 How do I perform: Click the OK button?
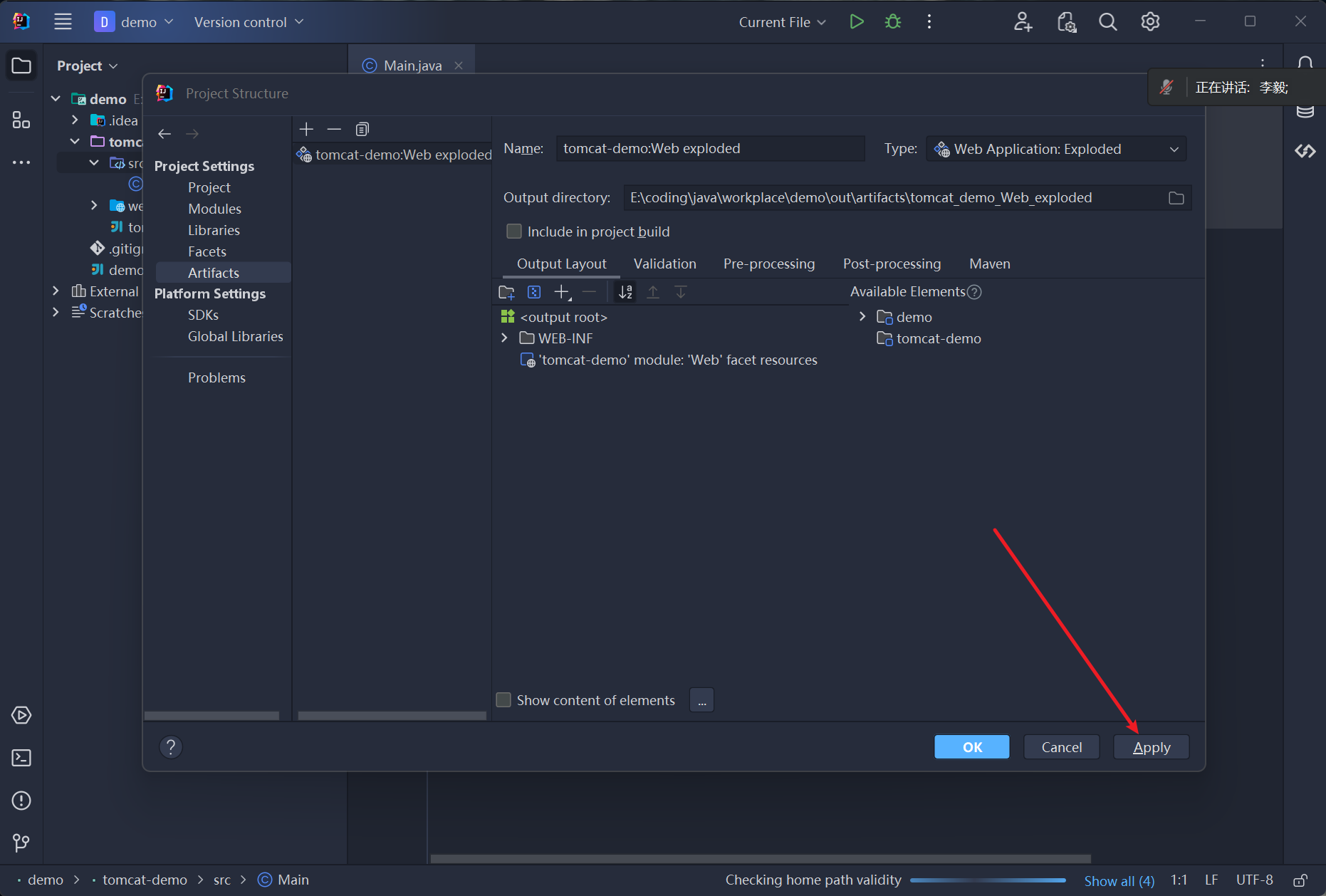(971, 747)
